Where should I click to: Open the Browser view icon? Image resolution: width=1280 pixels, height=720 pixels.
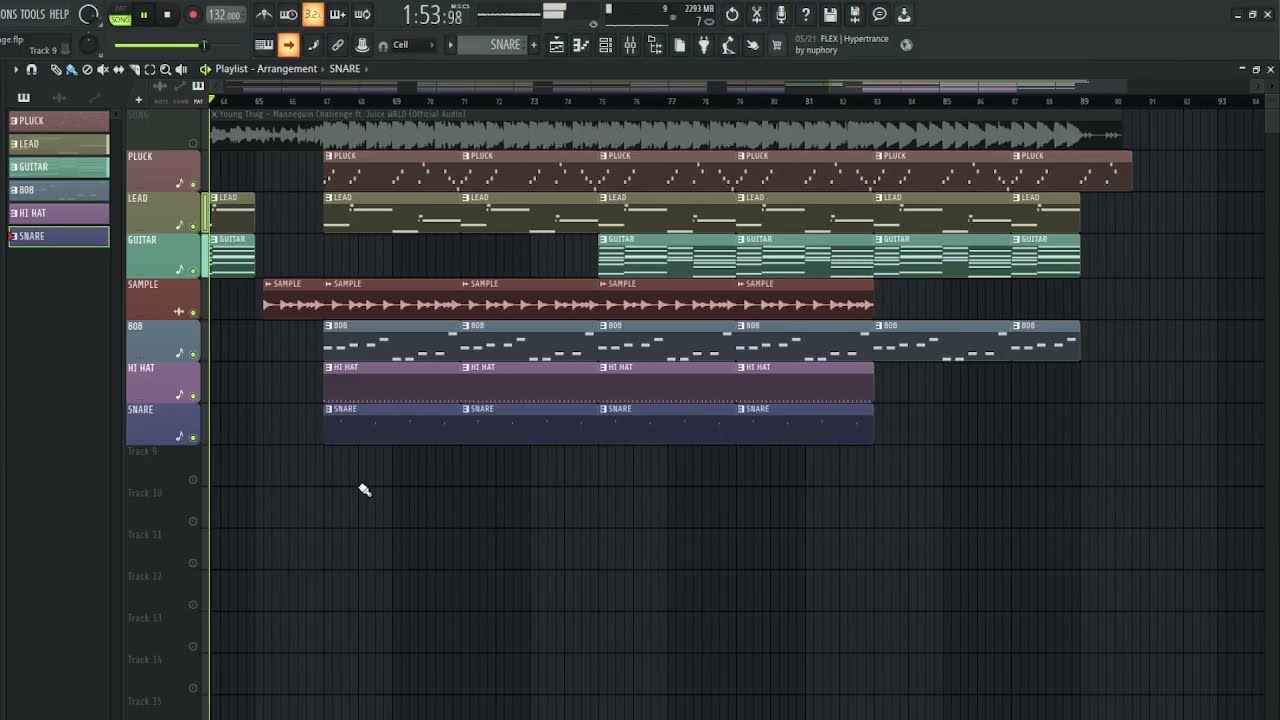coord(655,45)
